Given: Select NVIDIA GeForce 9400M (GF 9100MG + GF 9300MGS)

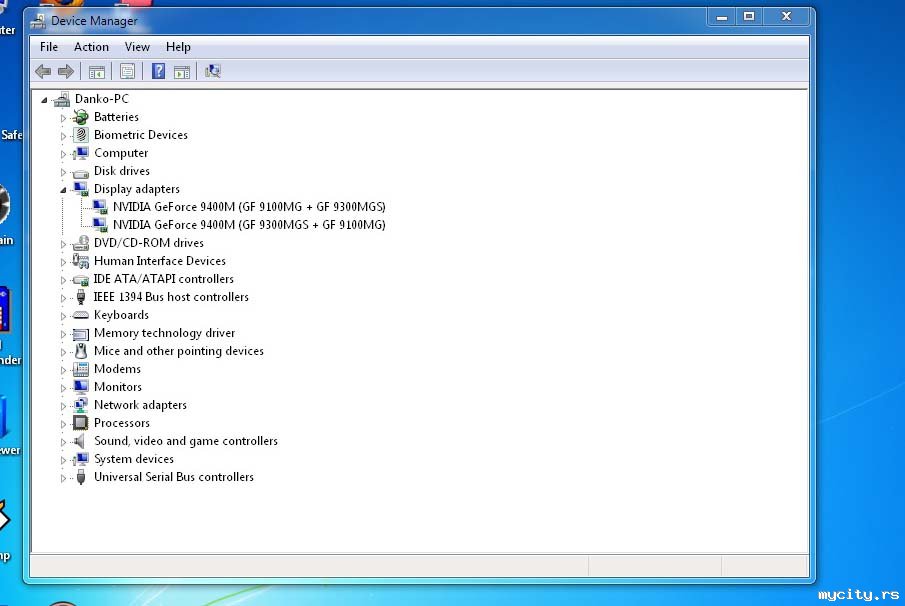Looking at the screenshot, I should pos(249,207).
